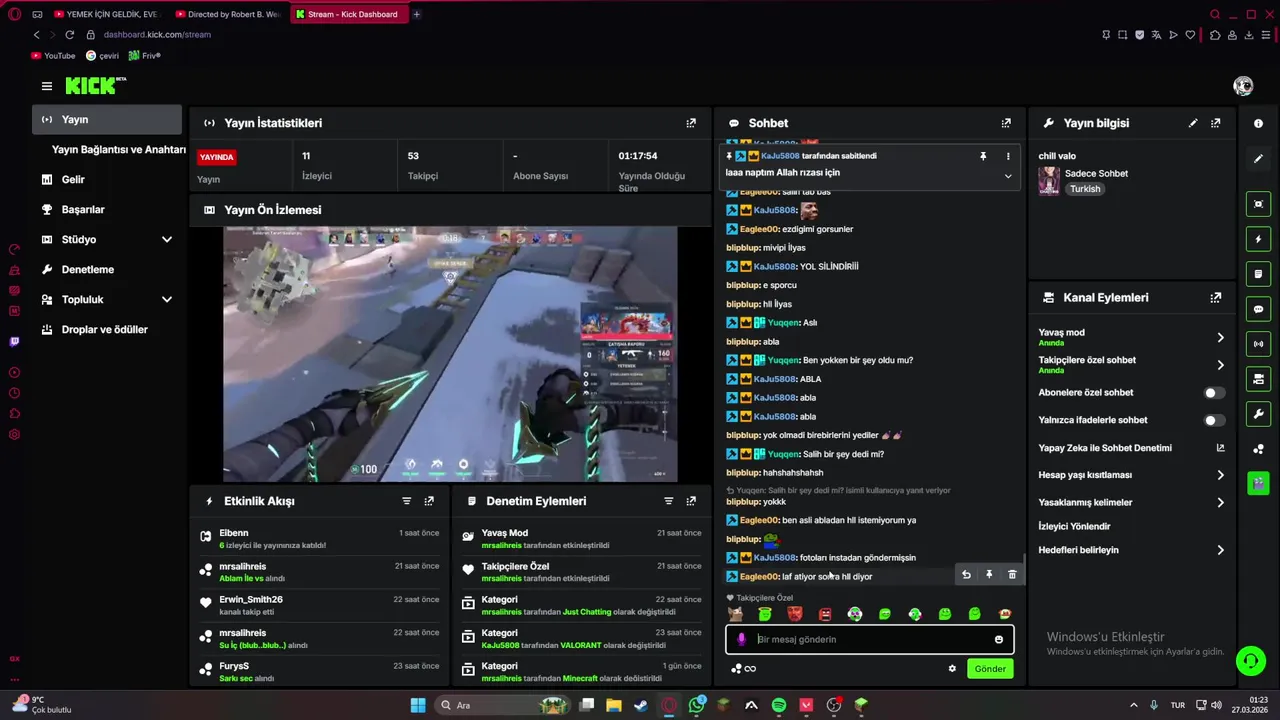Open Yapay Zeka ile Sohbet Denetimi

point(1131,448)
